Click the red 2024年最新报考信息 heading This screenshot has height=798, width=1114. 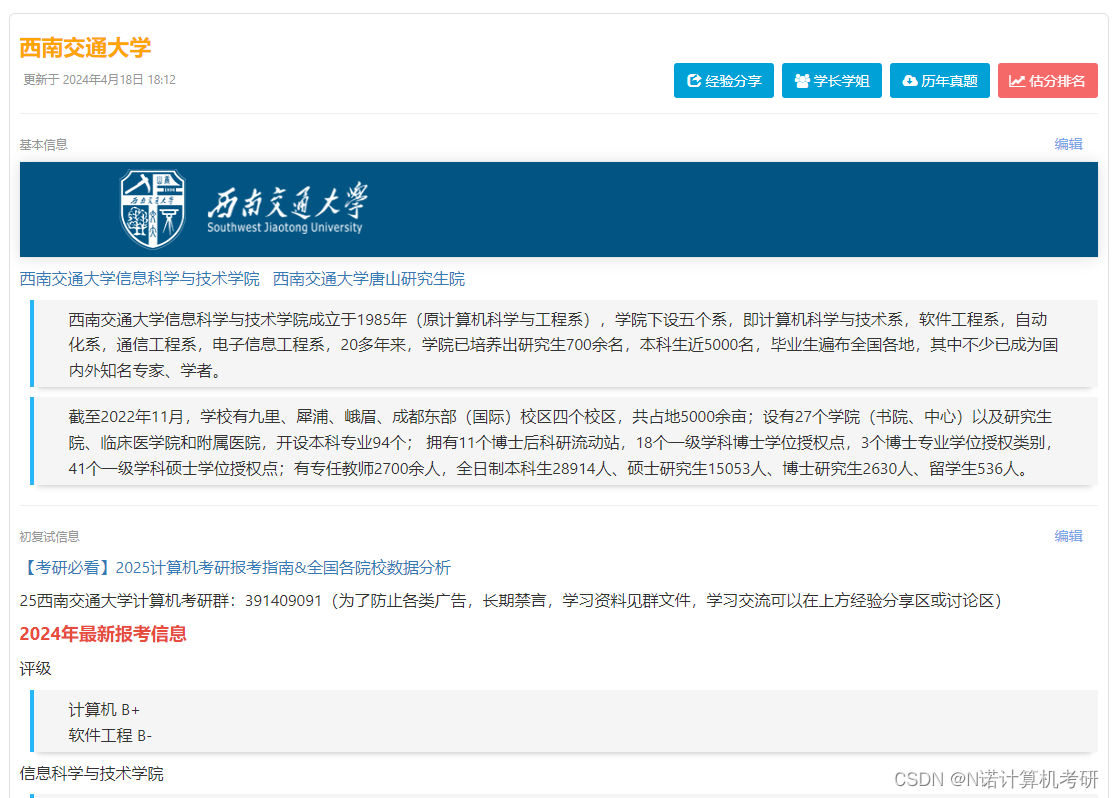103,634
